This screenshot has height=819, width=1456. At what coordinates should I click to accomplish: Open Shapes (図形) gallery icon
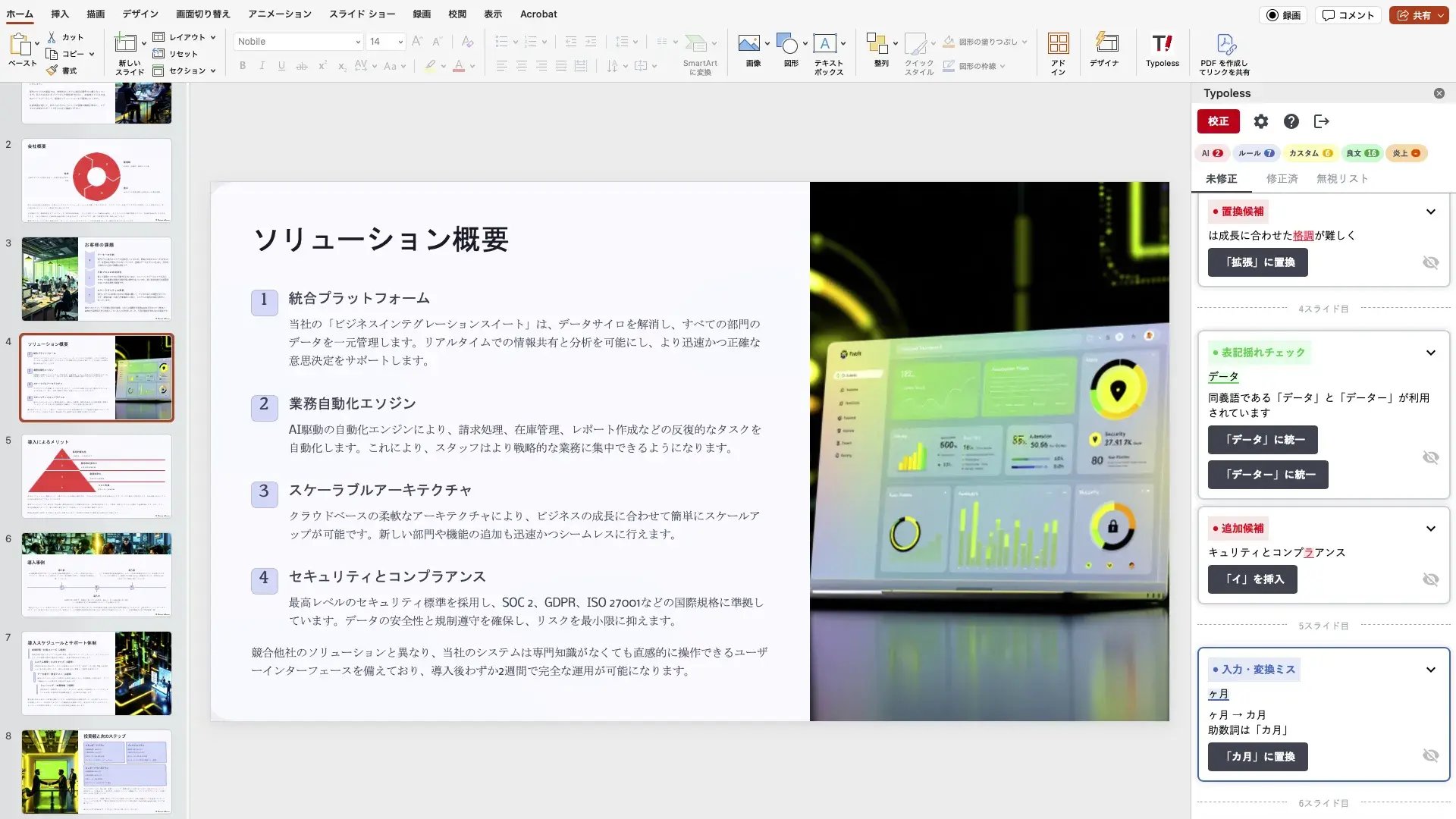pos(787,43)
